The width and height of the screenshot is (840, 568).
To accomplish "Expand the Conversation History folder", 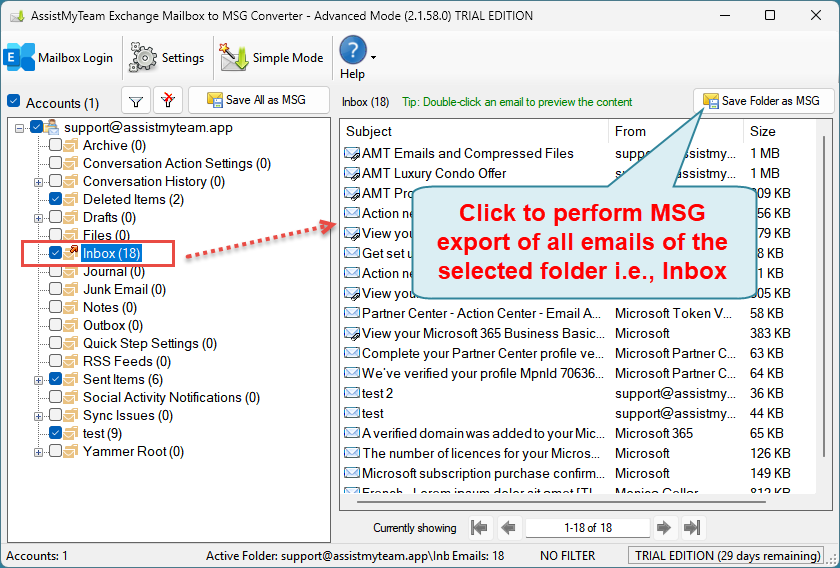I will pyautogui.click(x=38, y=182).
